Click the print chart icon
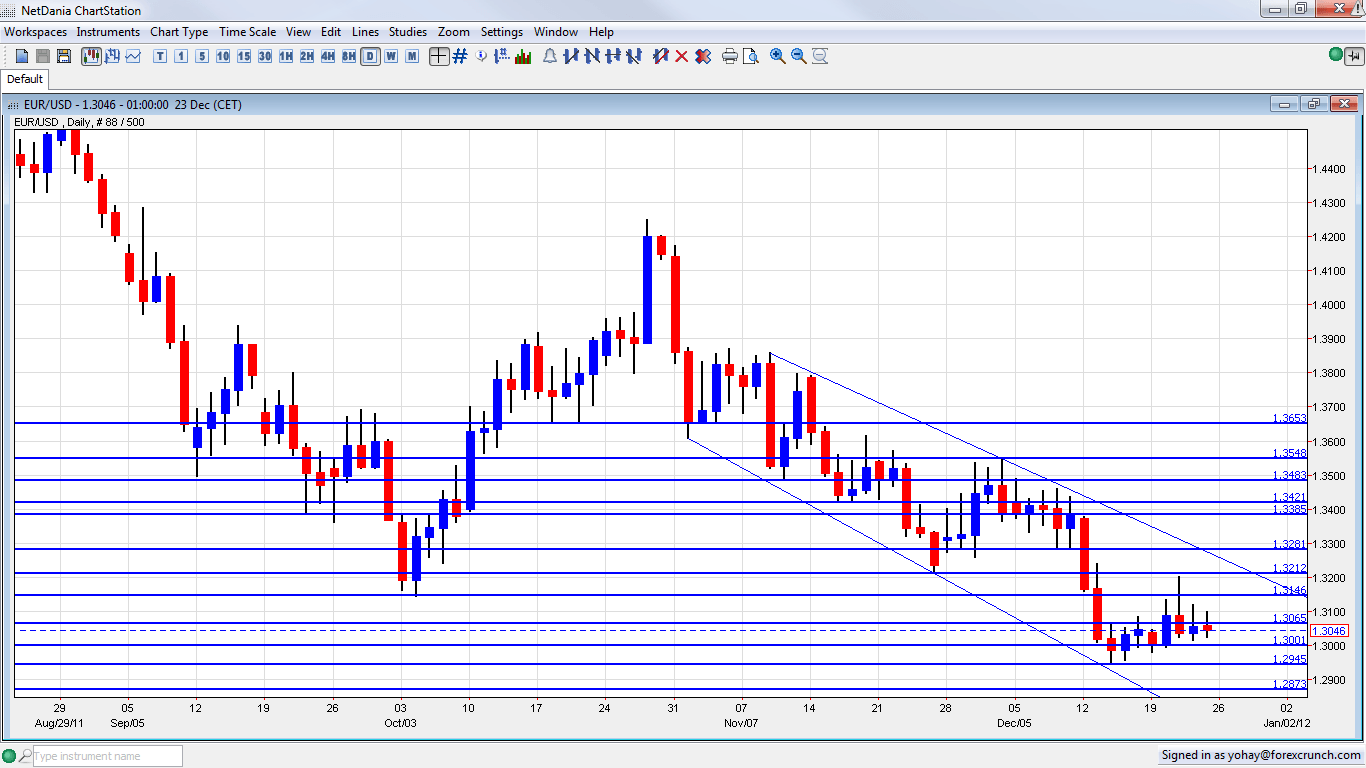 729,57
